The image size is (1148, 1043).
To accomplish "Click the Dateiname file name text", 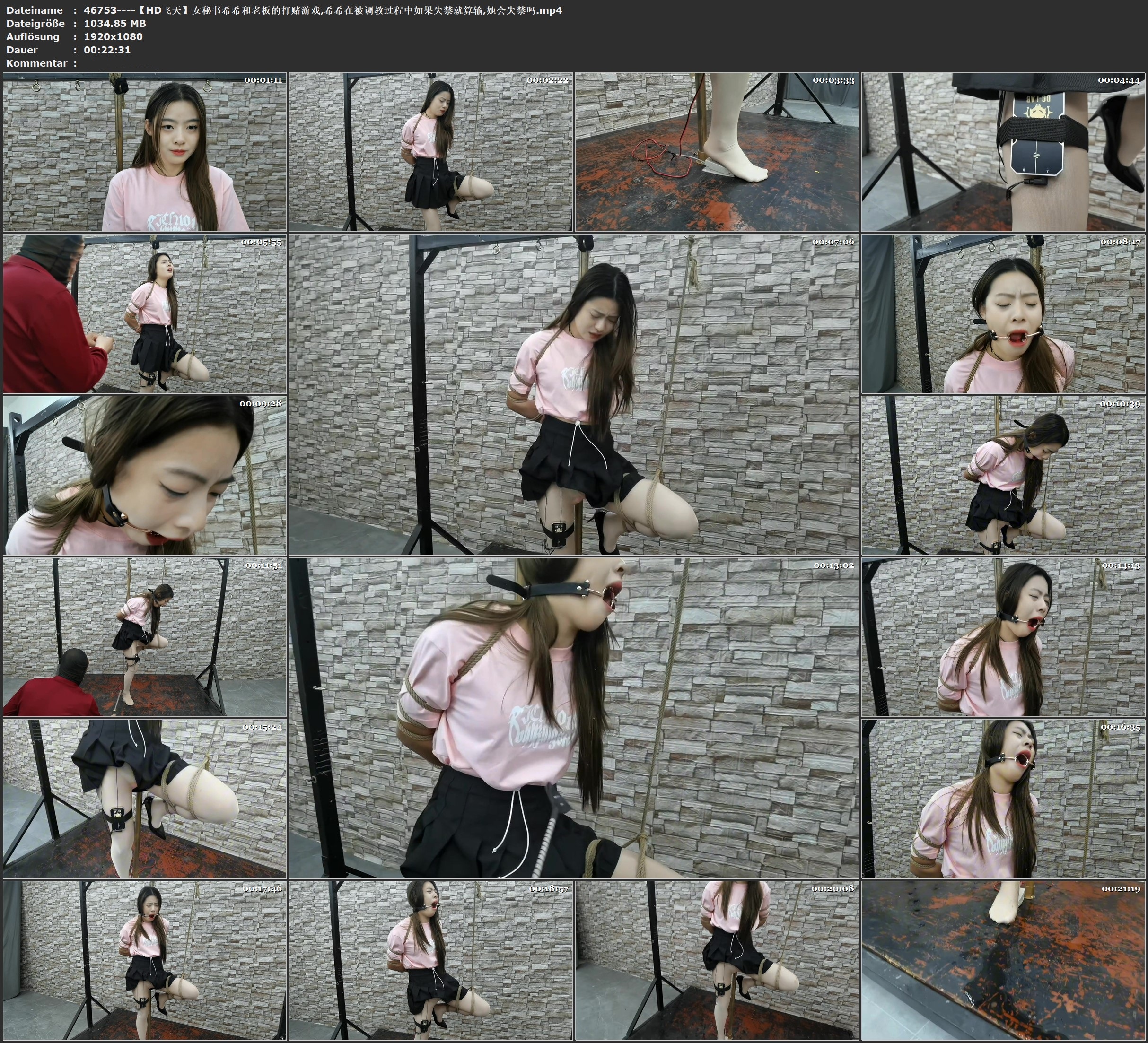I will point(323,10).
